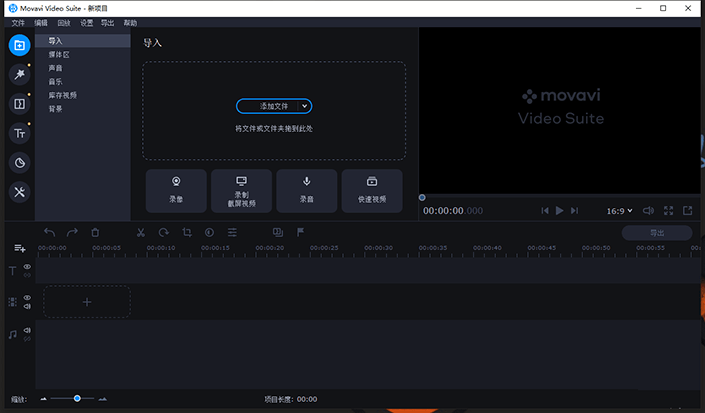Open the More Tools wrench icon
Screen dimensions: 705x413
click(x=19, y=192)
